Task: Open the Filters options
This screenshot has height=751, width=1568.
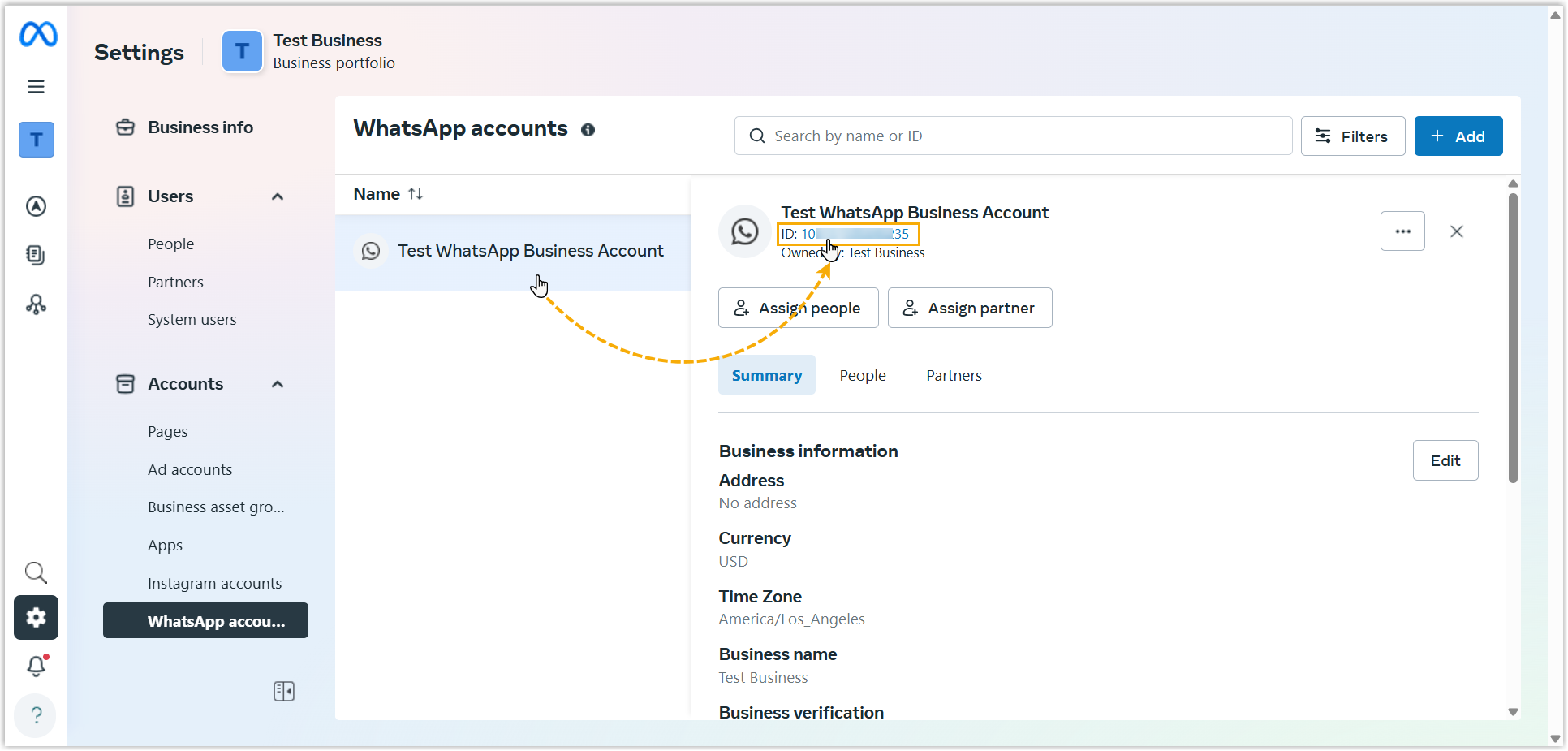Action: pyautogui.click(x=1352, y=136)
